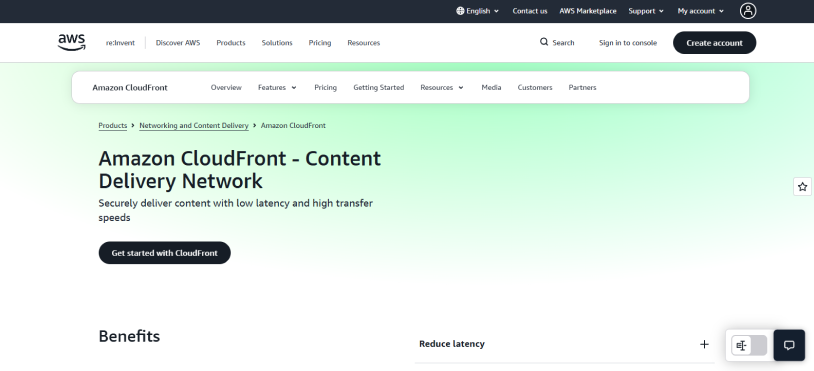The image size is (814, 371).
Task: Open the chat bubble icon
Action: (789, 345)
